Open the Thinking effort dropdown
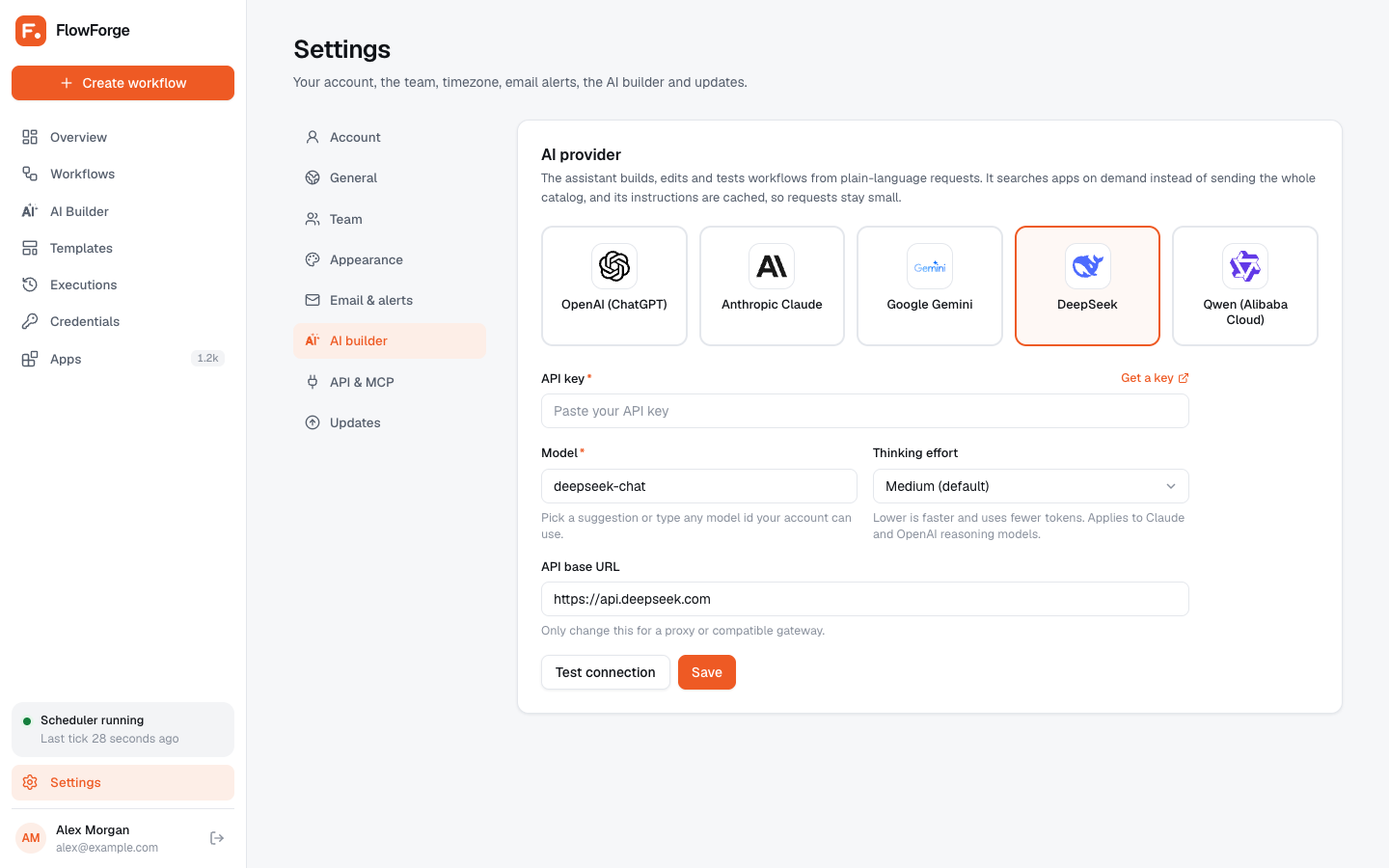This screenshot has height=868, width=1389. [x=1031, y=486]
